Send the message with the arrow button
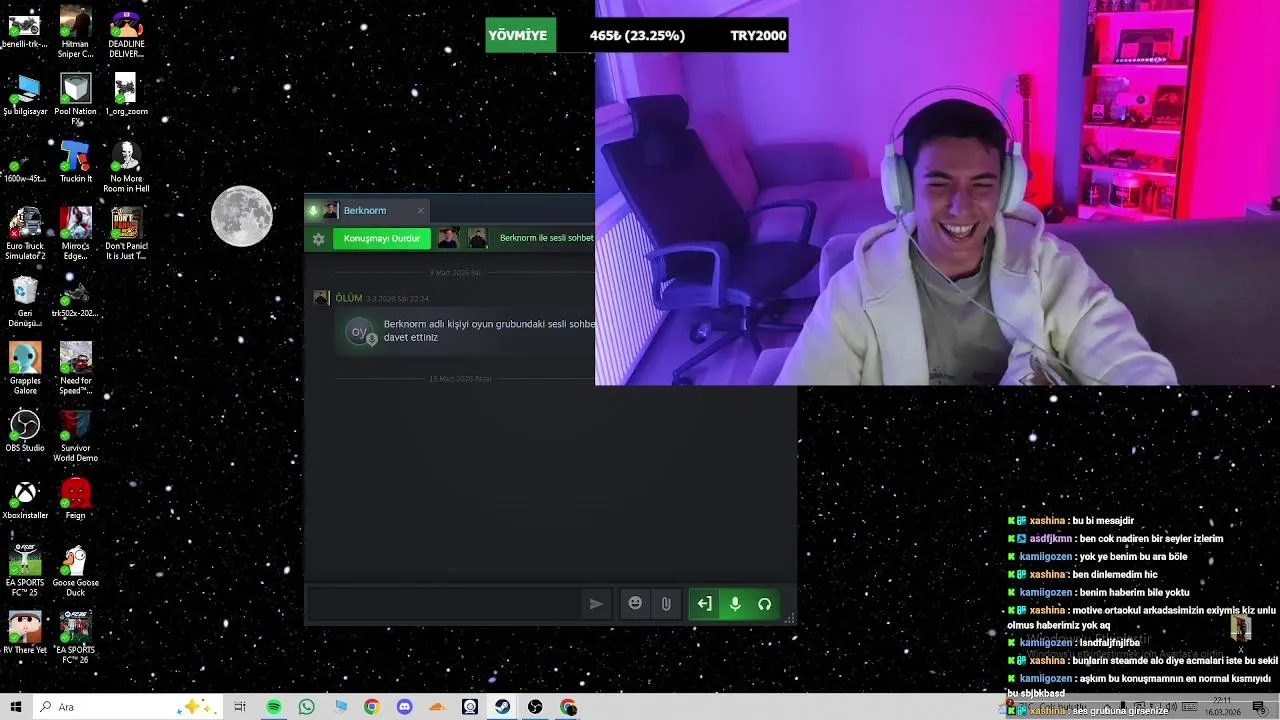Image resolution: width=1280 pixels, height=720 pixels. click(596, 604)
